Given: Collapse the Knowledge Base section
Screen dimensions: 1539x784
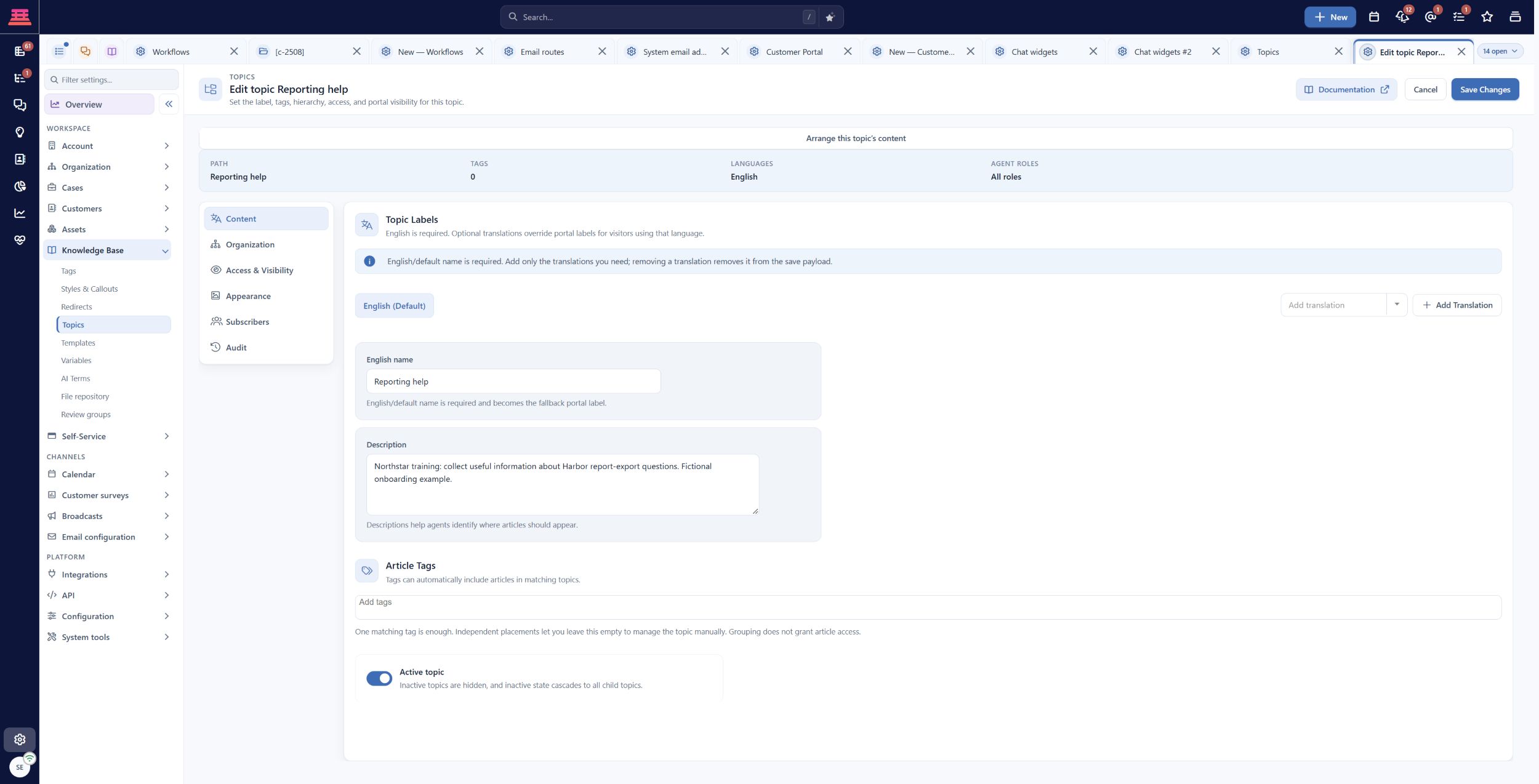Looking at the screenshot, I should pyautogui.click(x=108, y=250).
